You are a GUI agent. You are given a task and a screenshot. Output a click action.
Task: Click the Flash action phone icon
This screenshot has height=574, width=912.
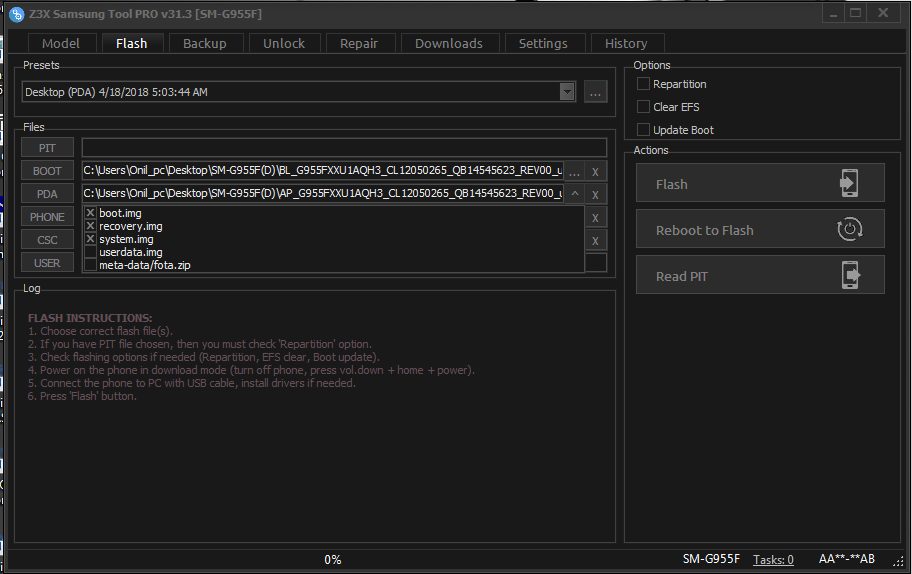(x=849, y=183)
